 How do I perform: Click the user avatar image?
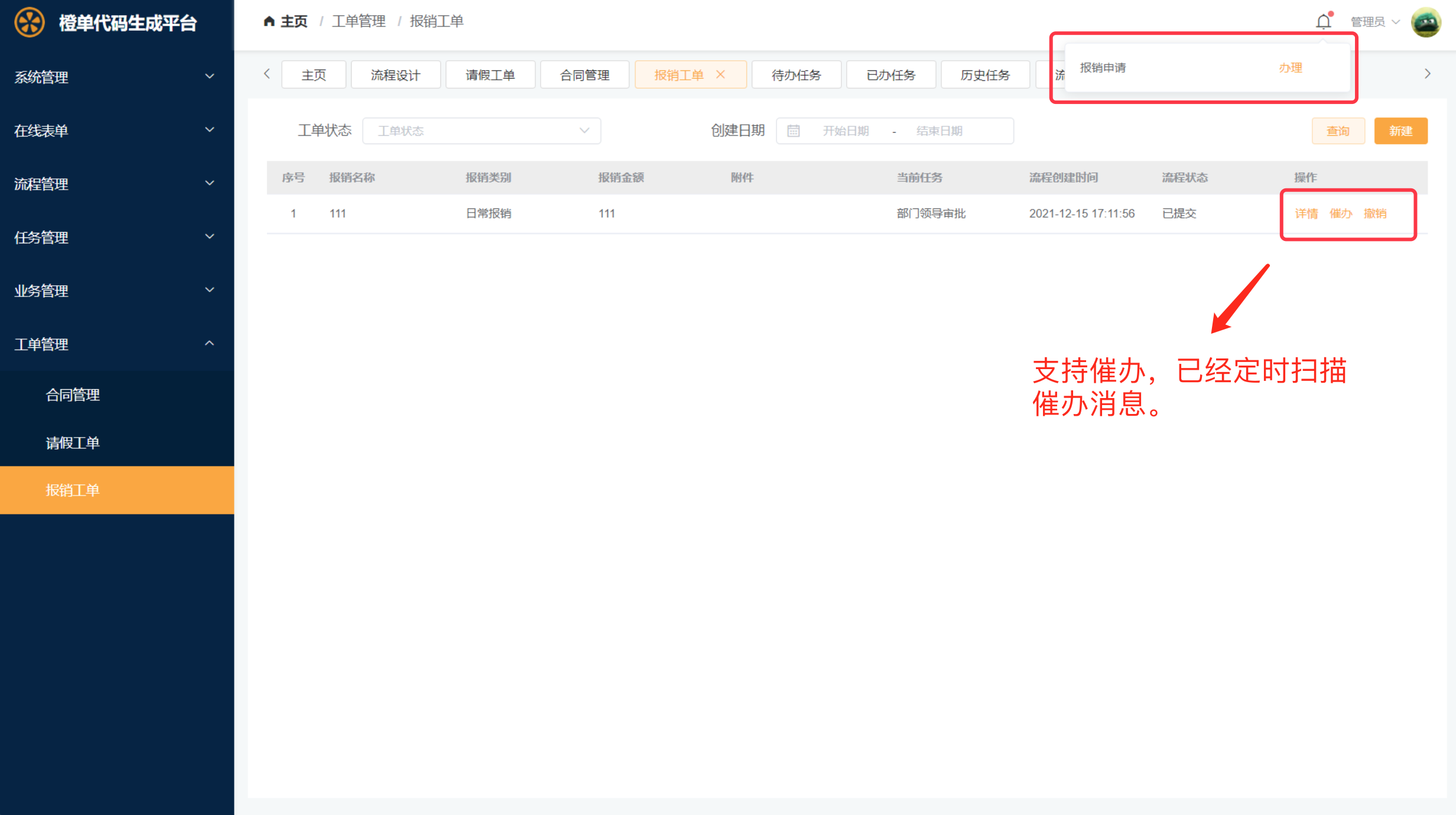(1426, 22)
